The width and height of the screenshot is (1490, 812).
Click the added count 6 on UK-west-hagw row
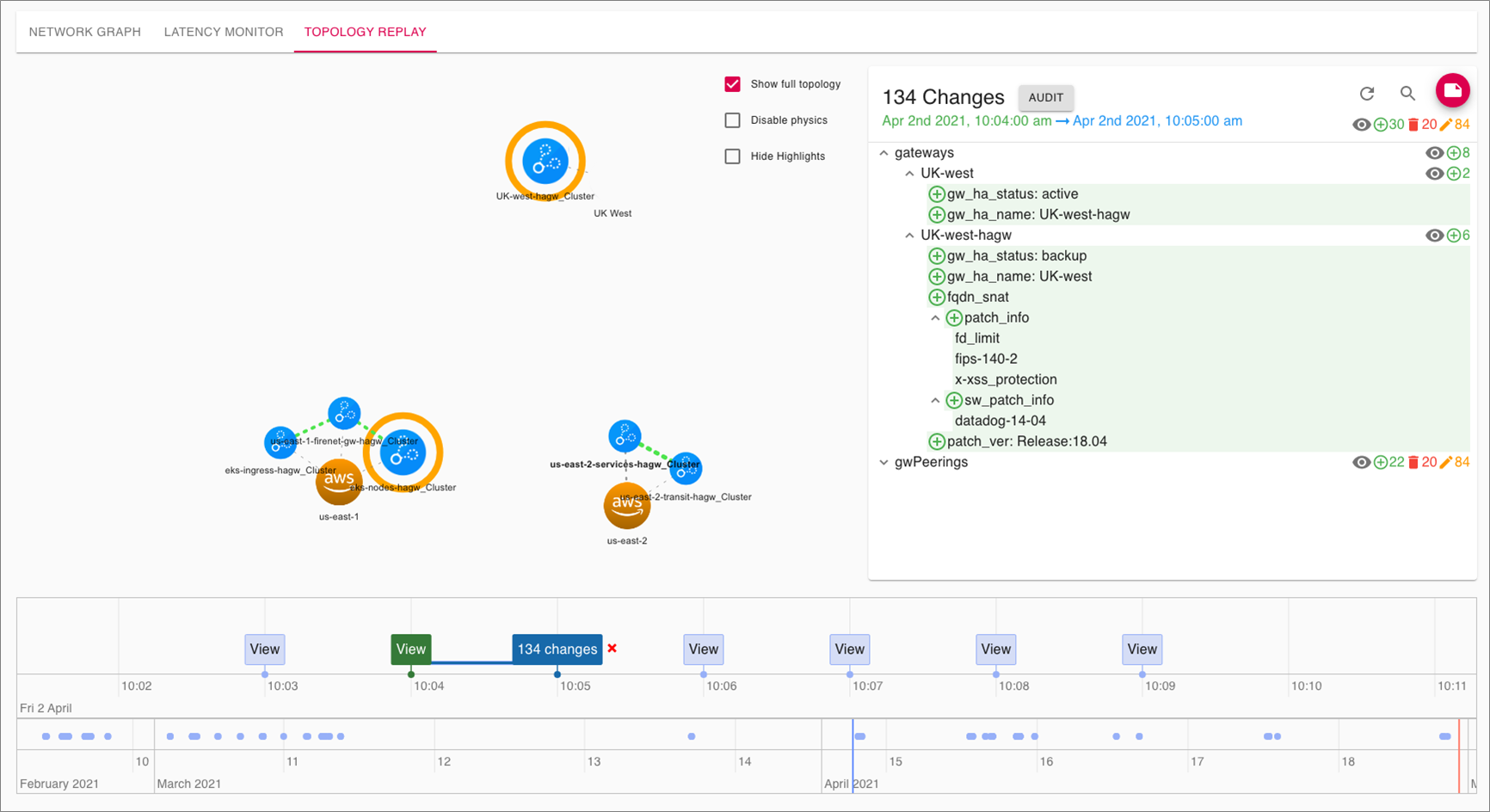[1458, 236]
